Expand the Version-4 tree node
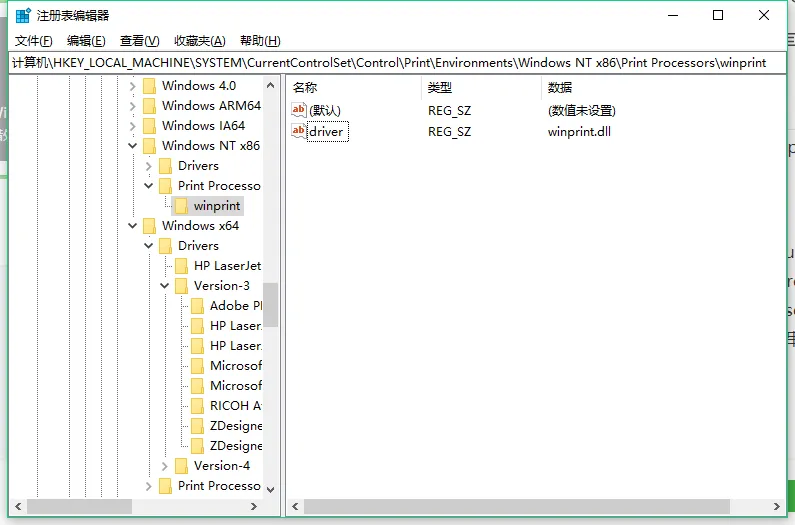The height and width of the screenshot is (525, 795). pos(165,466)
